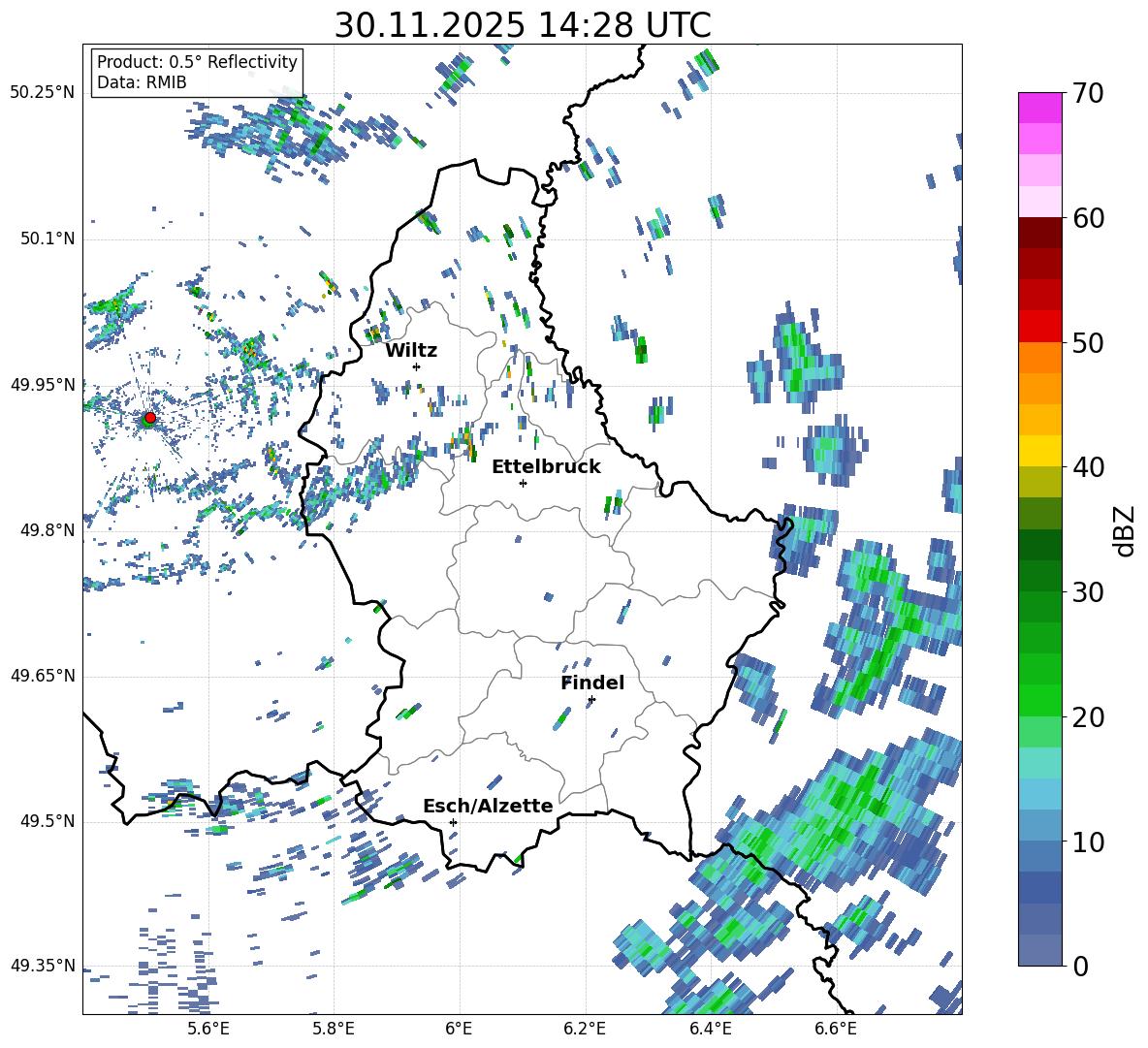Click the 6°E longitude label
Image resolution: width=1148 pixels, height=1048 pixels.
[459, 1029]
